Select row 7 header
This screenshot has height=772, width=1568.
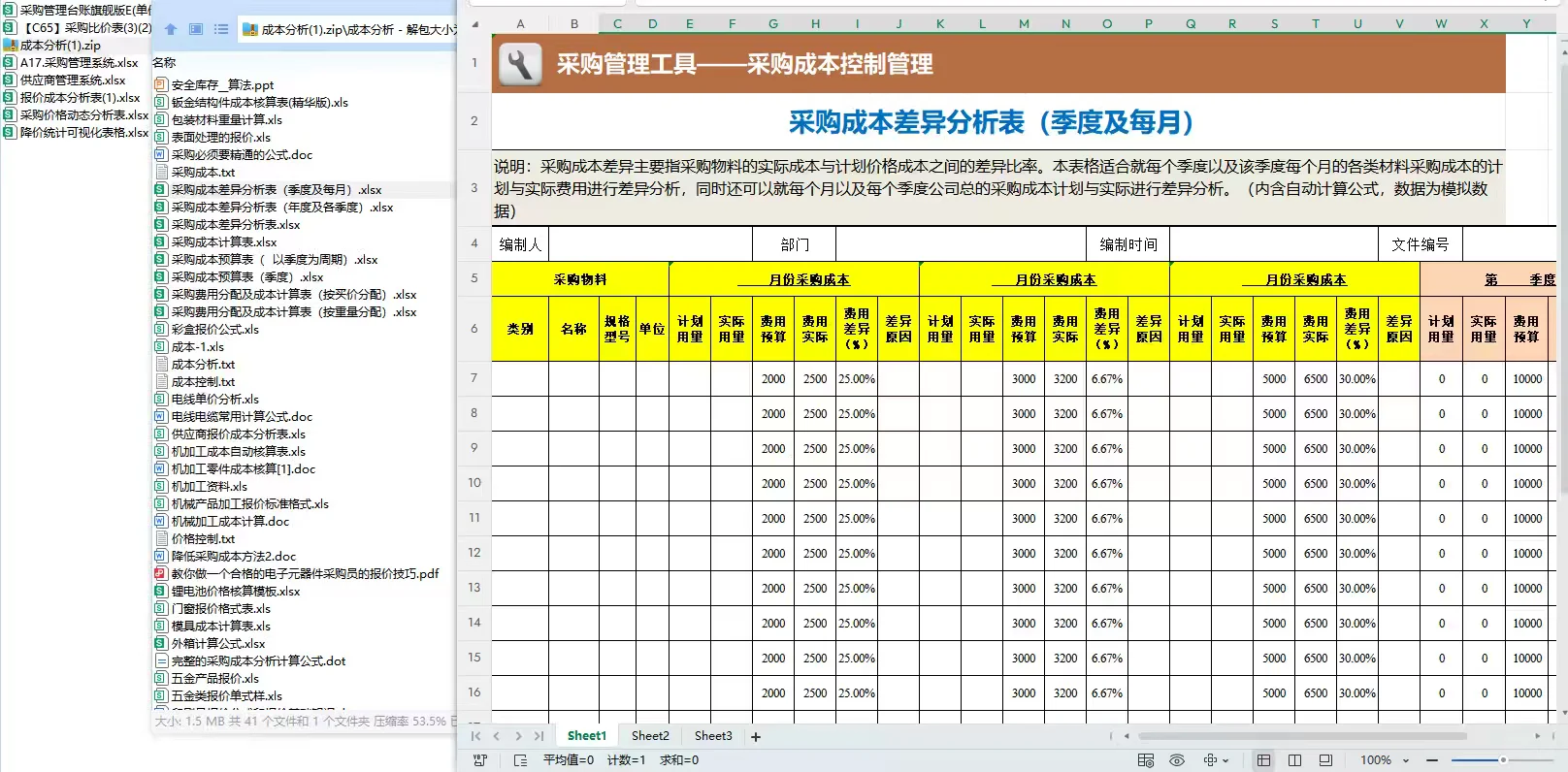tap(474, 378)
